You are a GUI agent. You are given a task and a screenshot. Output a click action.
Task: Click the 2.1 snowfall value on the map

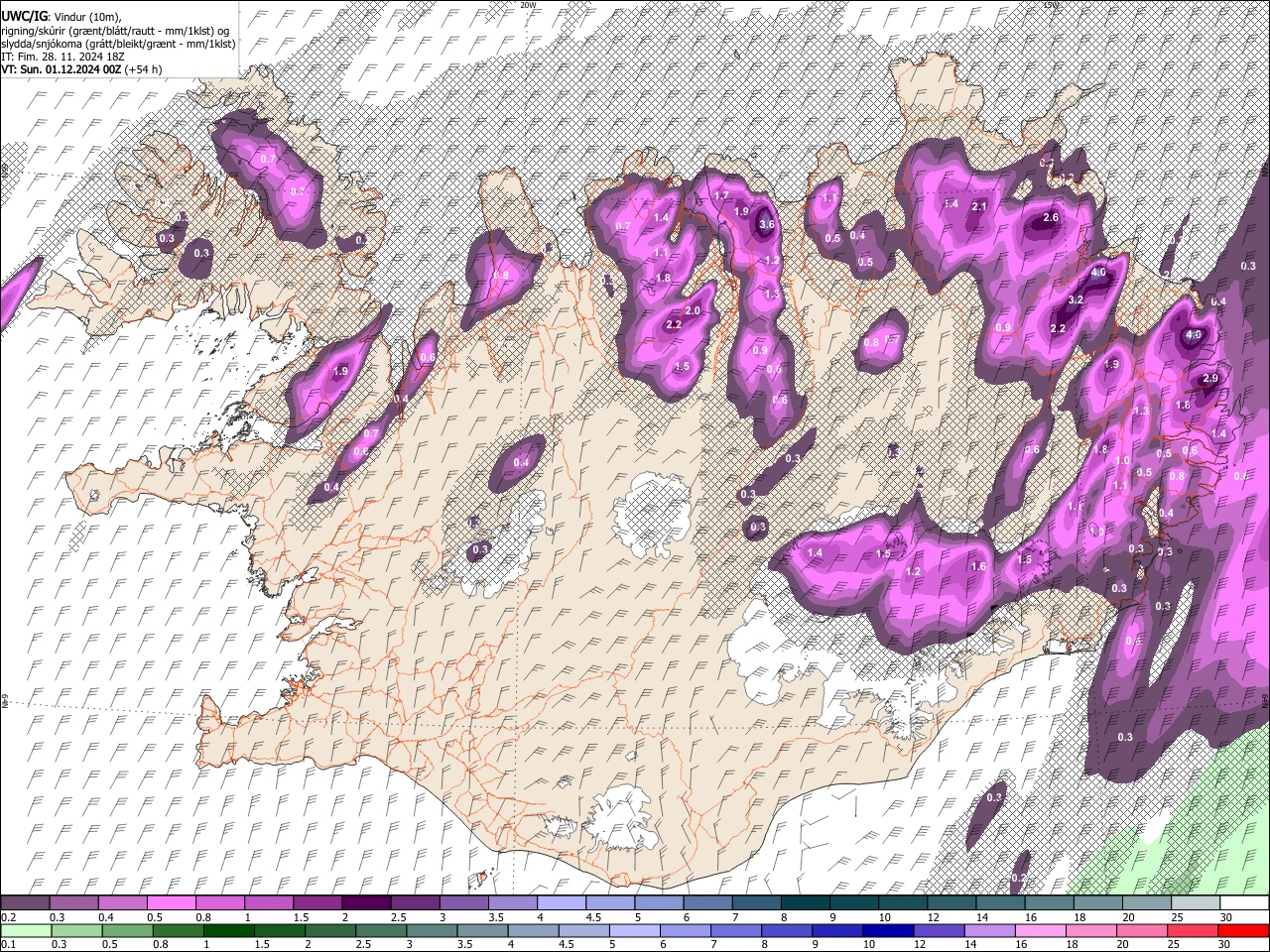tap(979, 206)
